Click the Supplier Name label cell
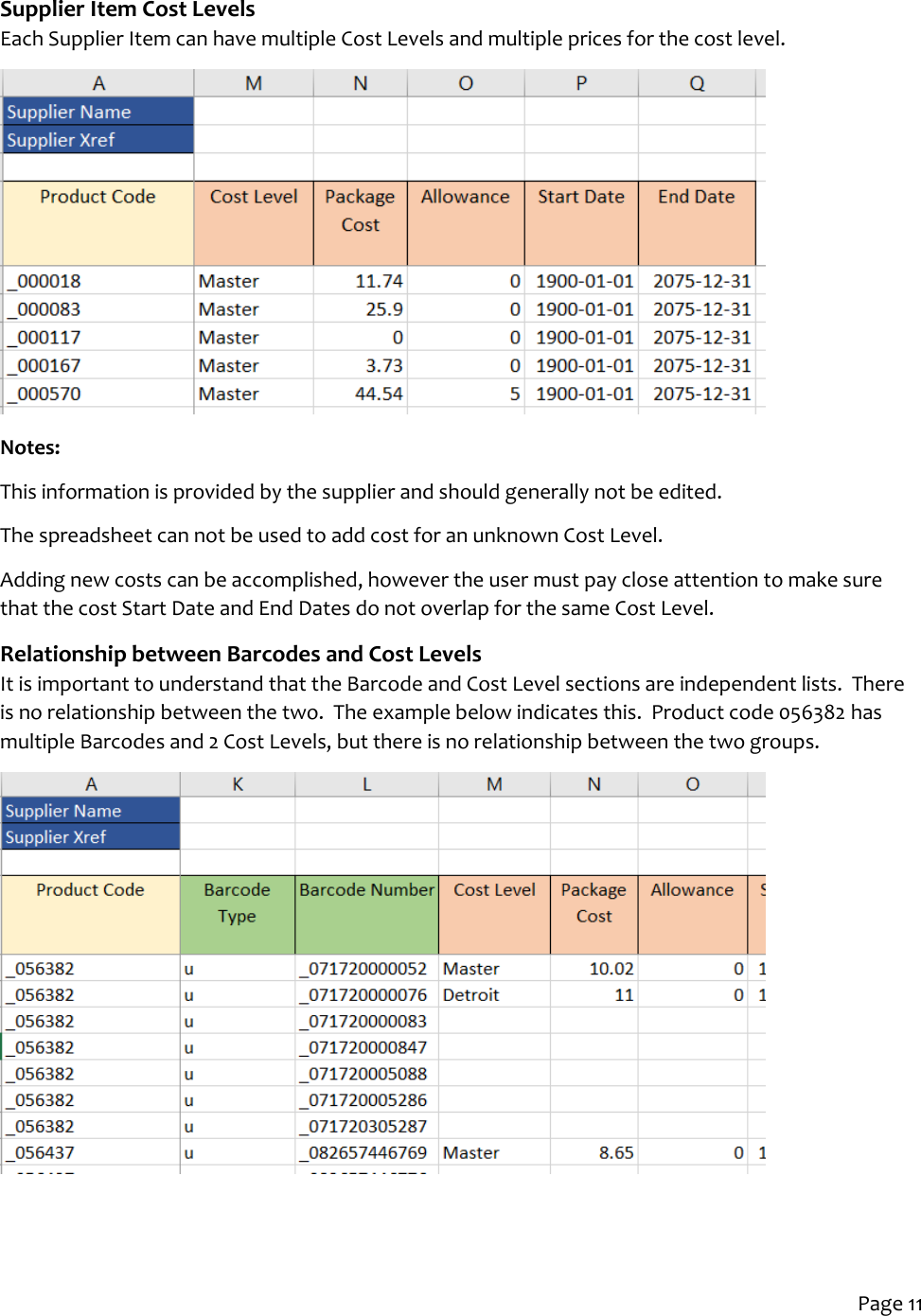The height and width of the screenshot is (1316, 921). 68,111
